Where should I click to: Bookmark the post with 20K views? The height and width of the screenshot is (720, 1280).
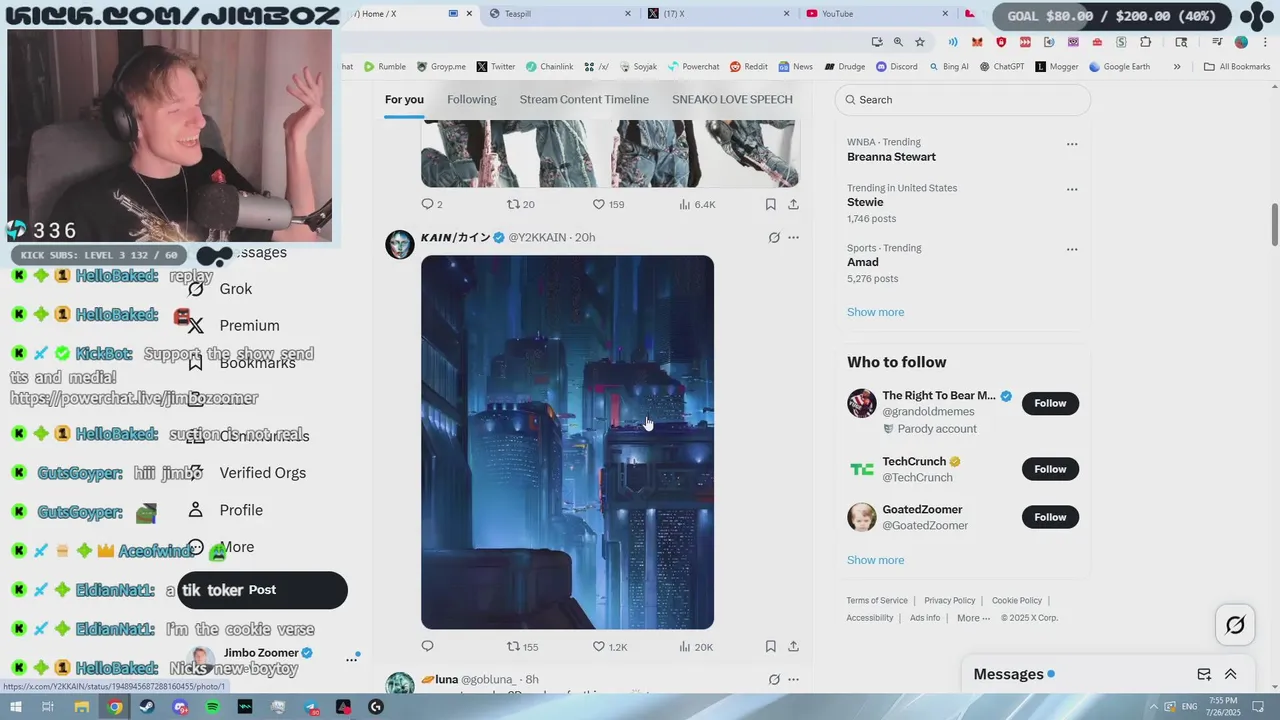(770, 647)
